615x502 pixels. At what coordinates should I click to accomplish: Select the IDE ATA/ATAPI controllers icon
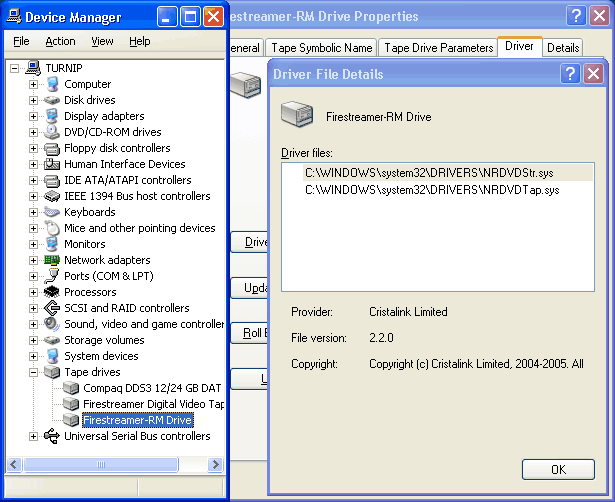point(52,181)
